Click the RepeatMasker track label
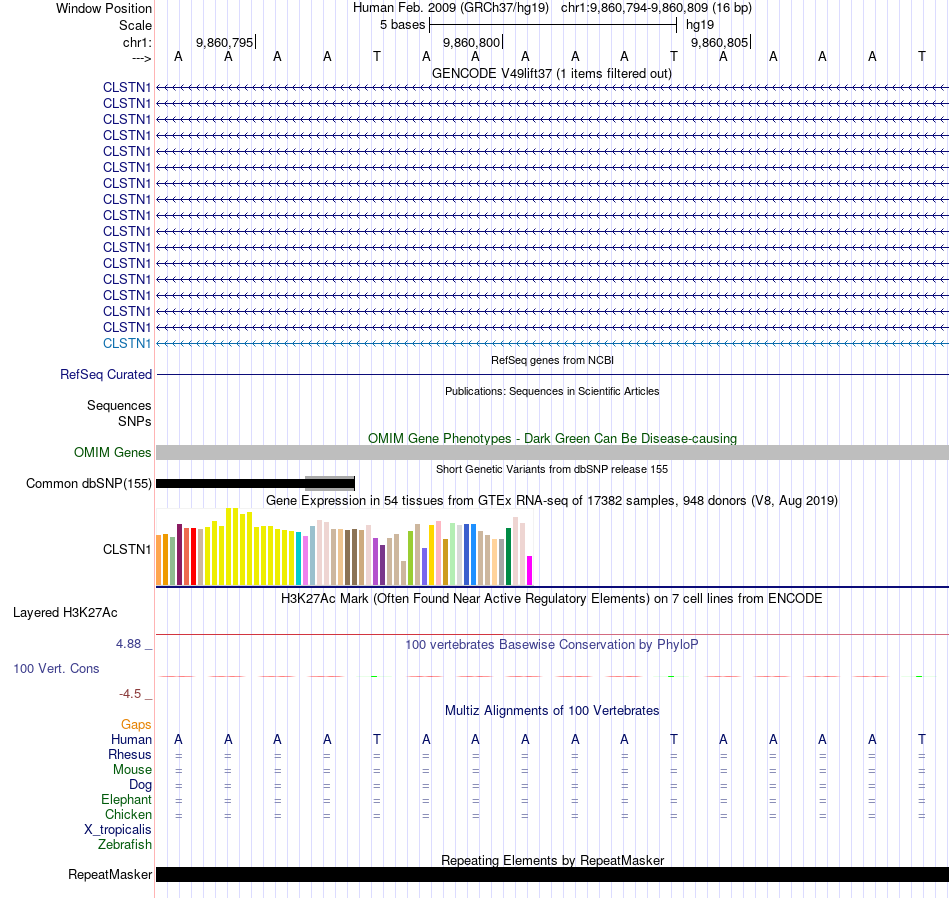Viewport: 950px width, 898px height. [x=110, y=874]
